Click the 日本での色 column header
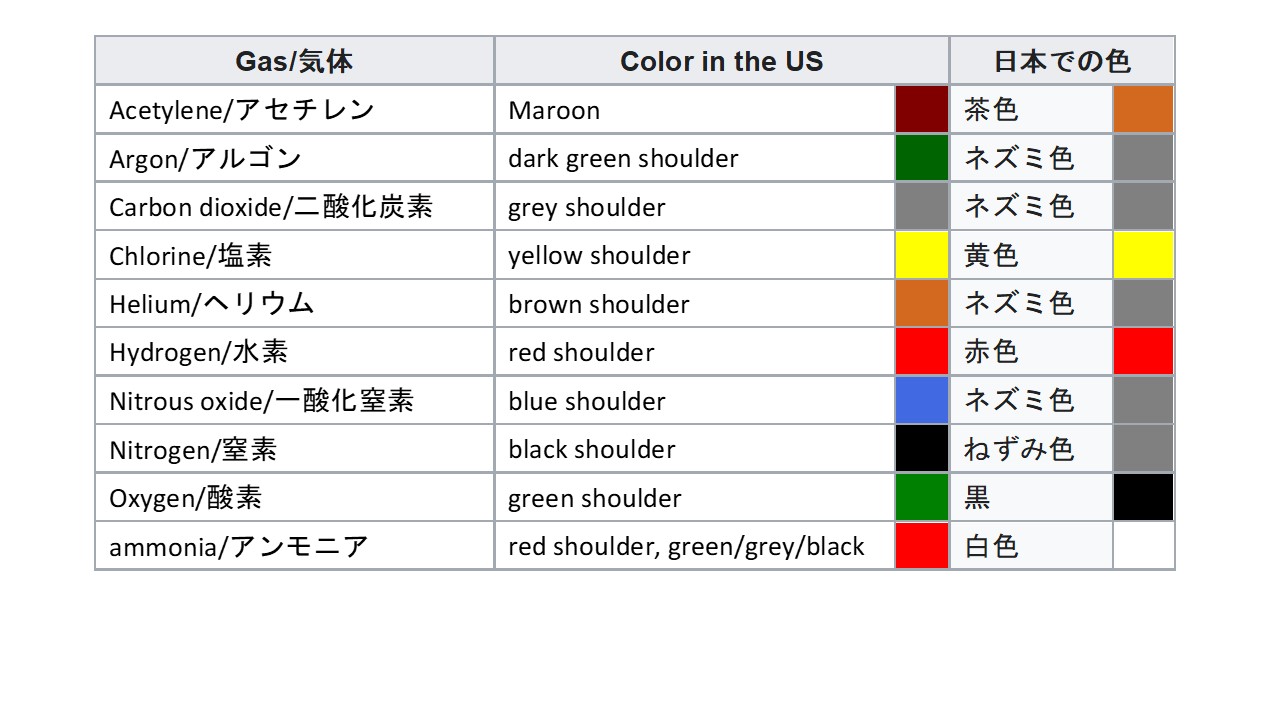Viewport: 1280px width, 720px height. 1062,61
